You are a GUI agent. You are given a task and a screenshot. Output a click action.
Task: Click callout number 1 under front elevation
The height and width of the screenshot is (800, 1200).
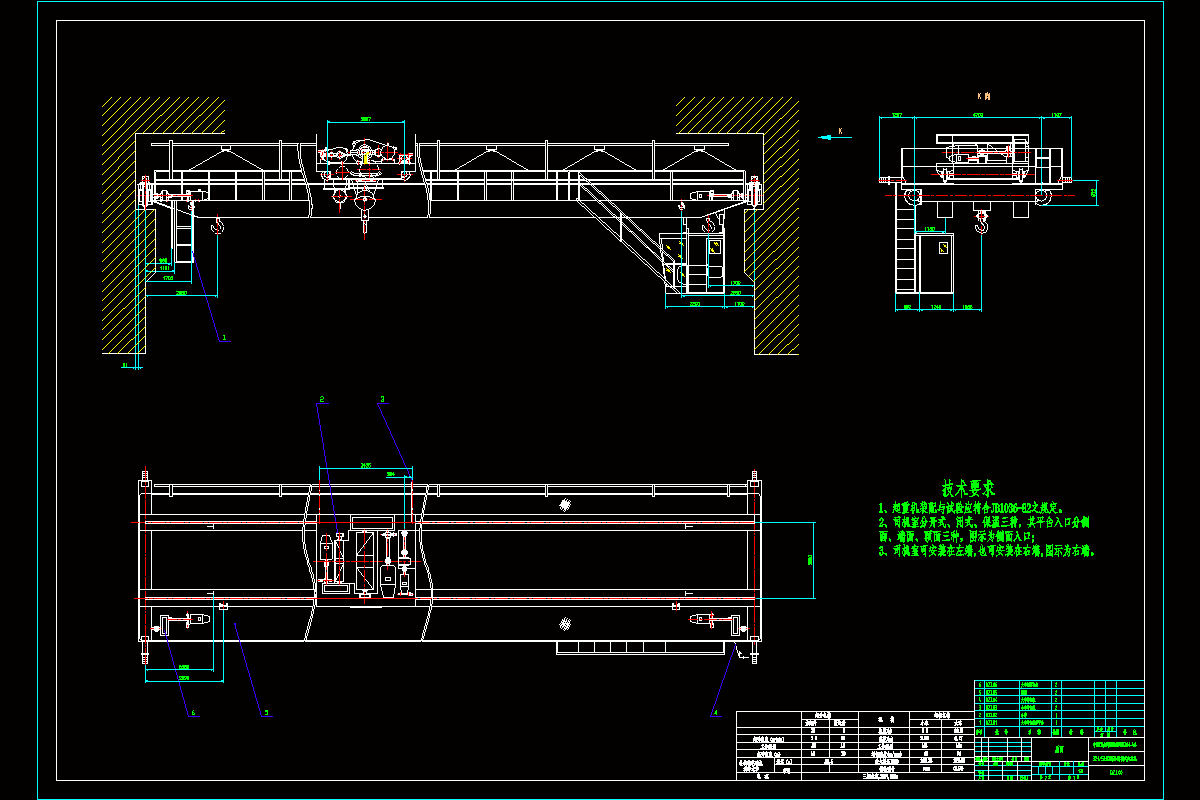point(224,338)
